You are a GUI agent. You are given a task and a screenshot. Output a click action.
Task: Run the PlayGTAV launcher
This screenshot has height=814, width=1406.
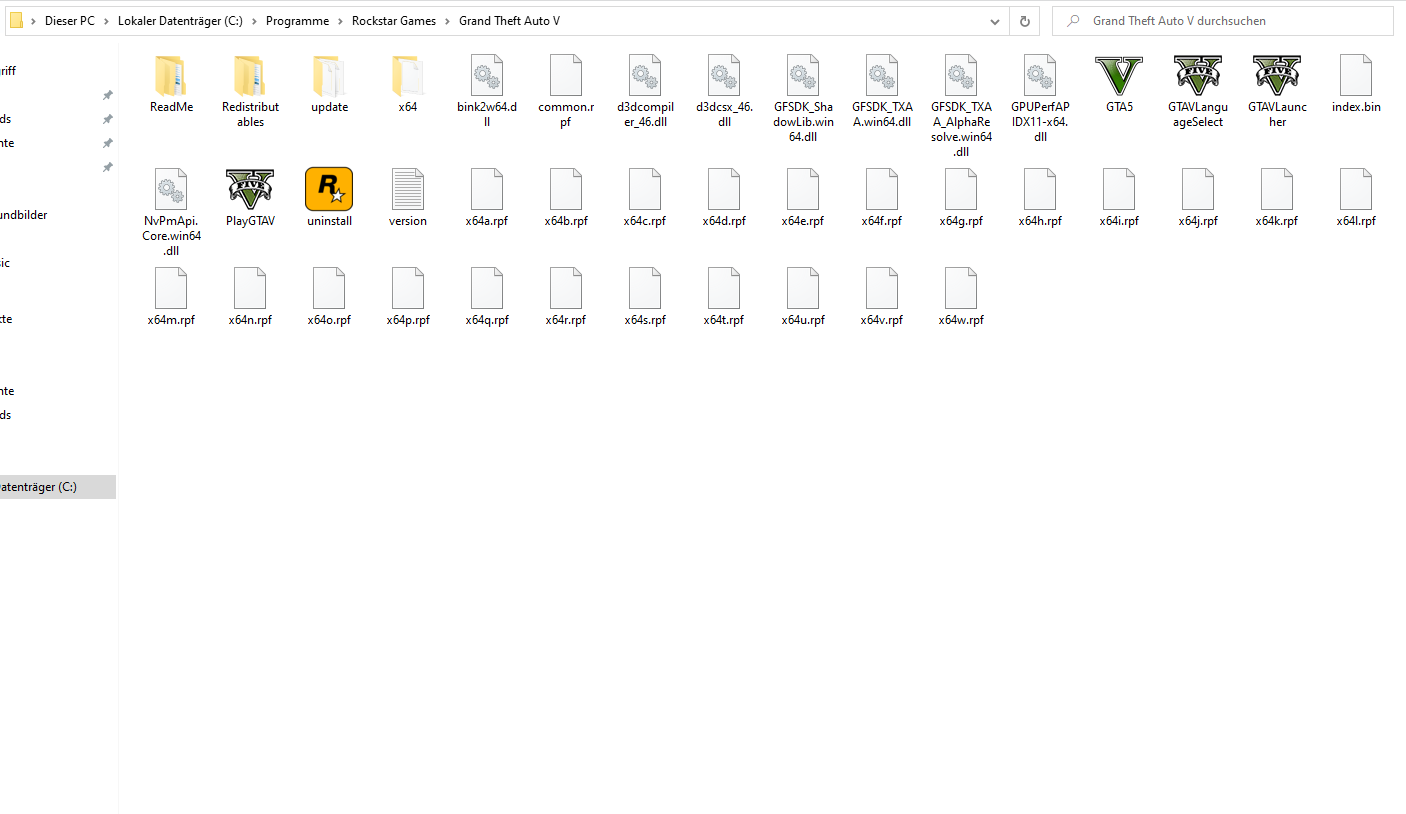click(250, 190)
